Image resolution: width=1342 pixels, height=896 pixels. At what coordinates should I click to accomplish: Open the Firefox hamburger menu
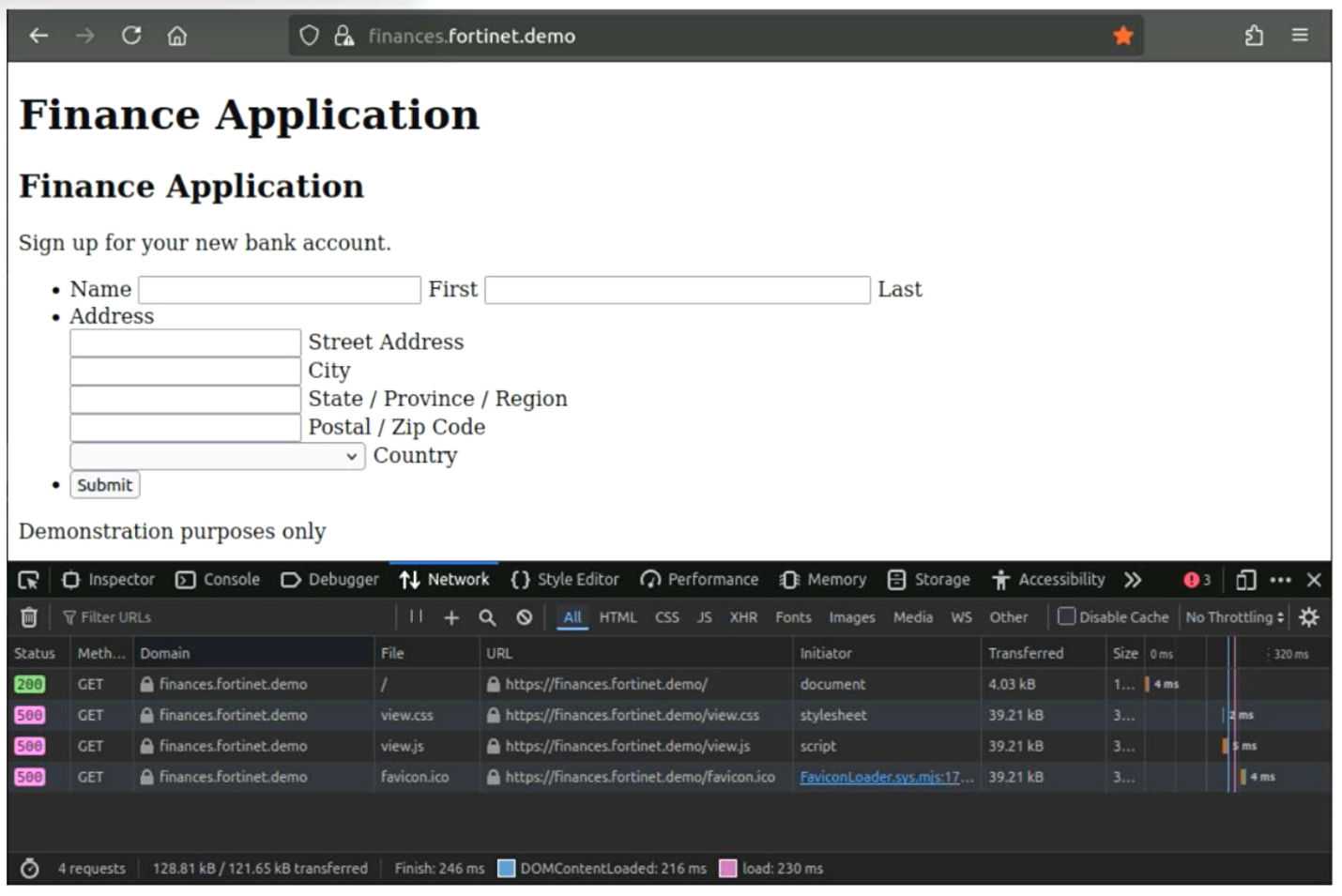tap(1300, 35)
